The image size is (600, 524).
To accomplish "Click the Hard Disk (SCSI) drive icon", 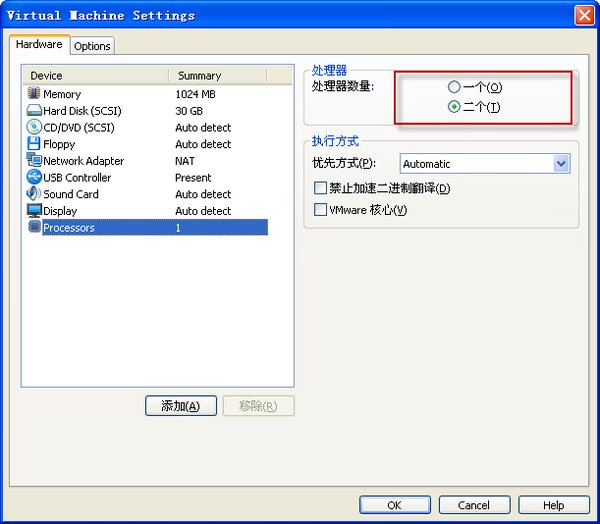I will (x=34, y=110).
